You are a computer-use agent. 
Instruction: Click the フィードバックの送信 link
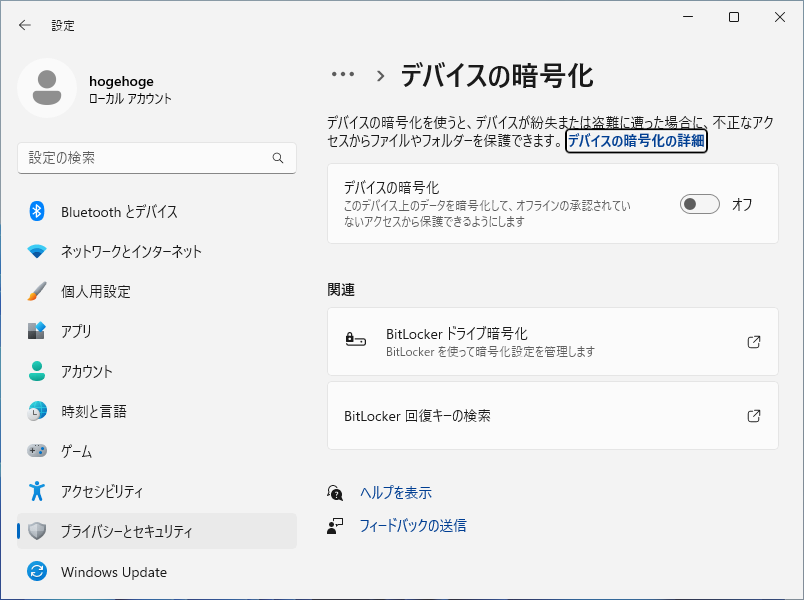pyautogui.click(x=412, y=525)
